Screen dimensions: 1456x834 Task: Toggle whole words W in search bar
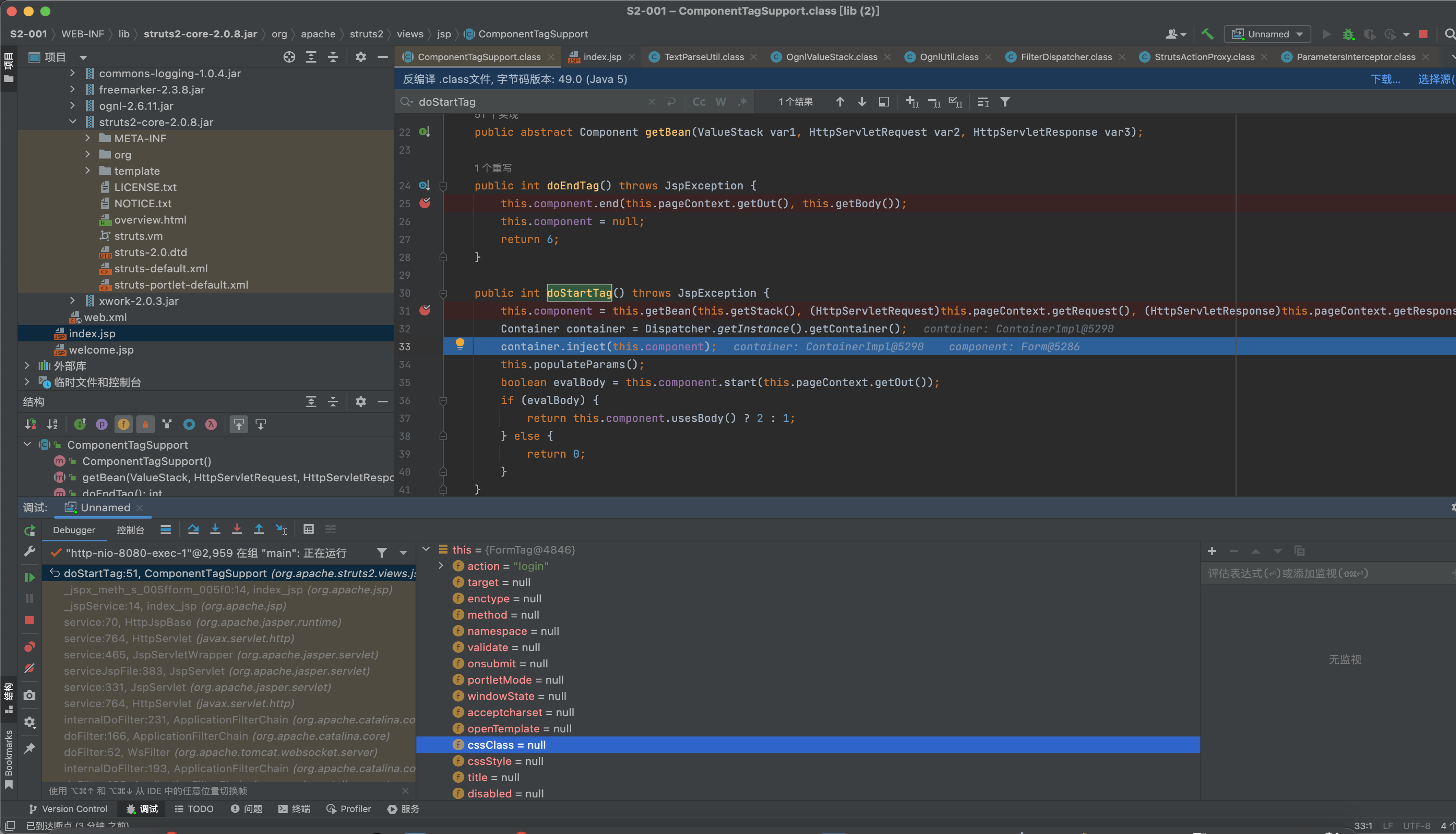tap(721, 102)
